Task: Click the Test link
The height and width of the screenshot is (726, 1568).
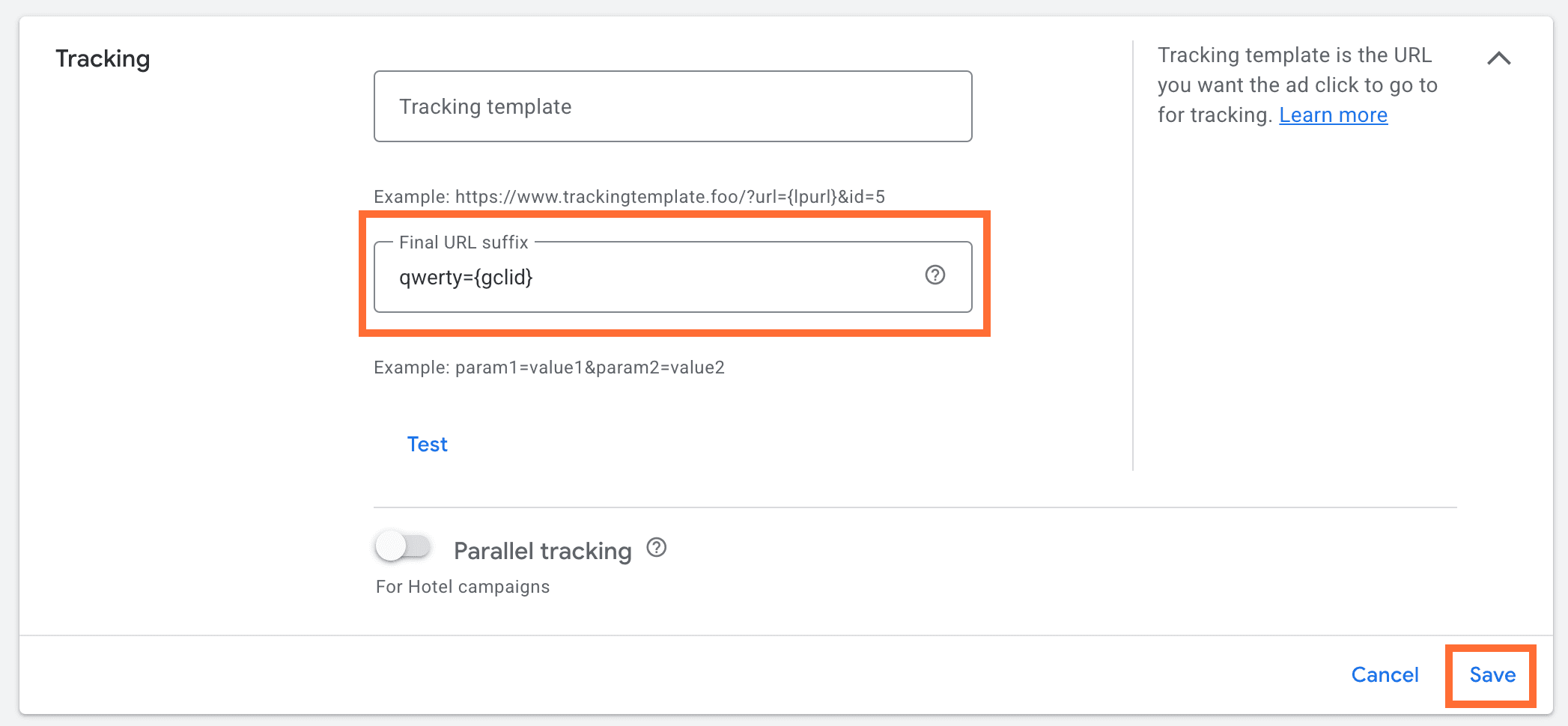Action: (427, 445)
